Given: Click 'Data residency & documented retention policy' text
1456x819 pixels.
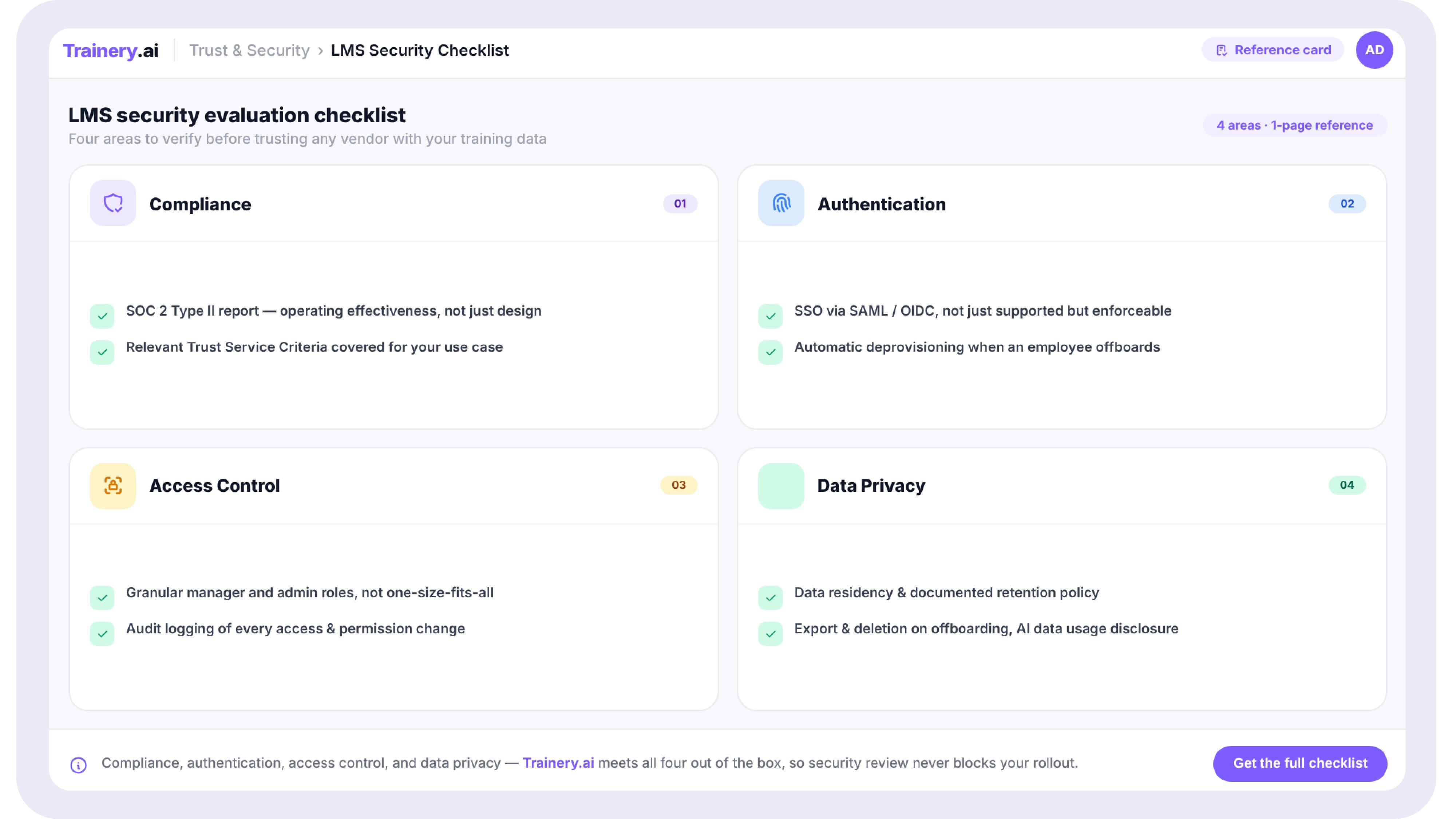Looking at the screenshot, I should pos(946,592).
